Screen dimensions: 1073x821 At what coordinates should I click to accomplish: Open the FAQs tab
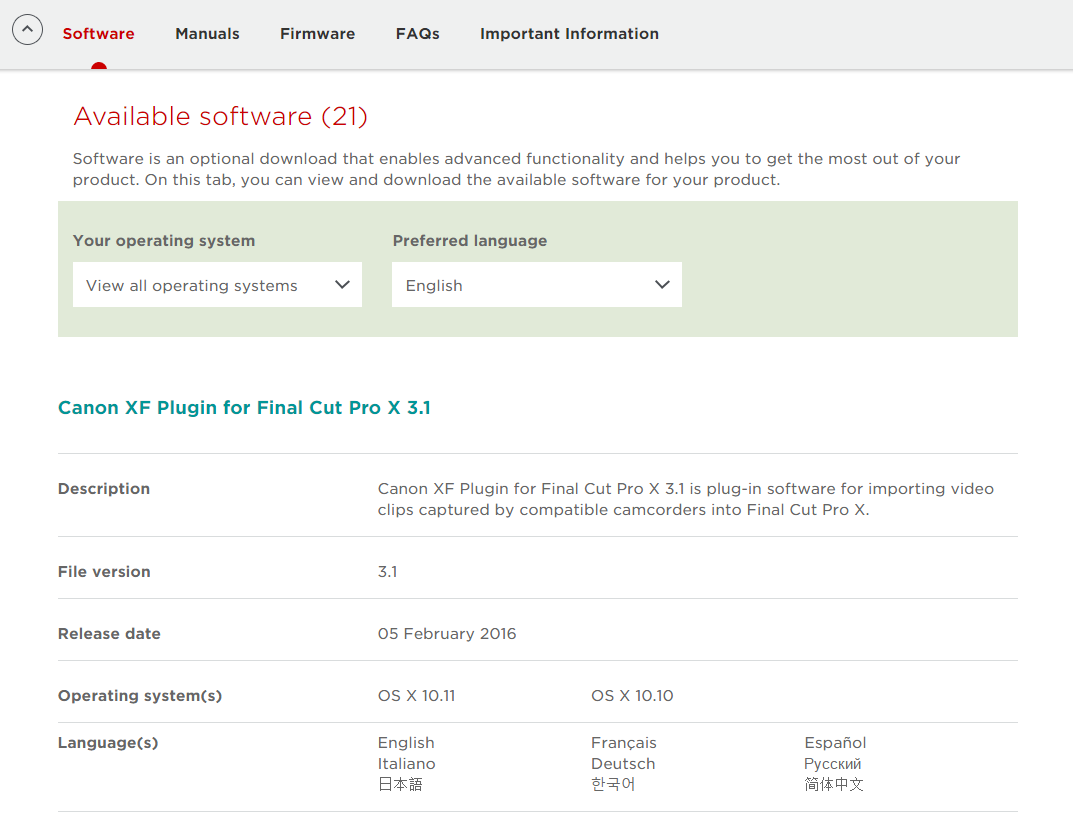[417, 34]
